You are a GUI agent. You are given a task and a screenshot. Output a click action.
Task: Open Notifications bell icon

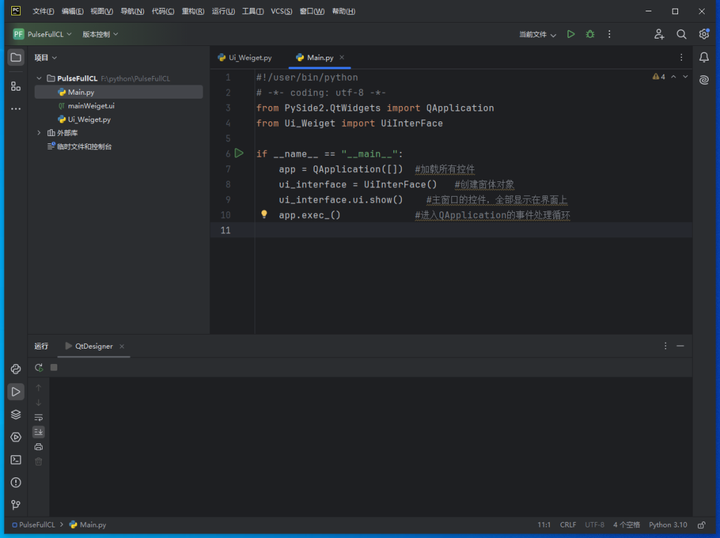(x=704, y=57)
